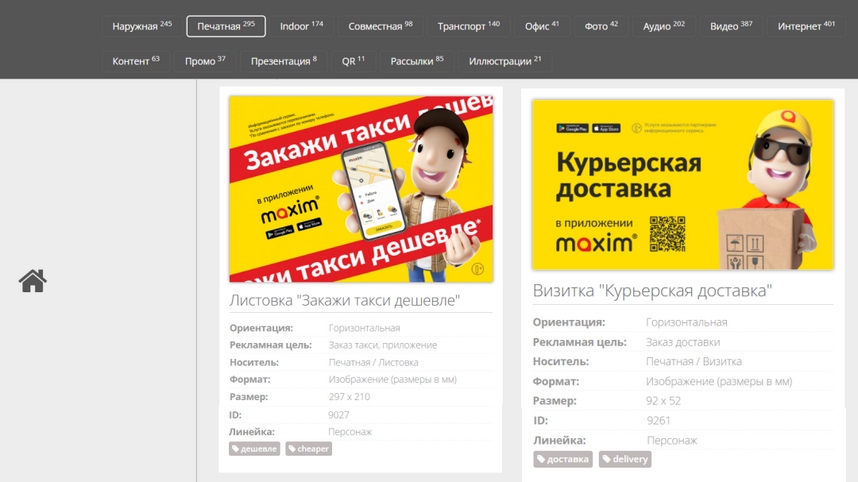Select size value 92 x 52

[x=663, y=400]
